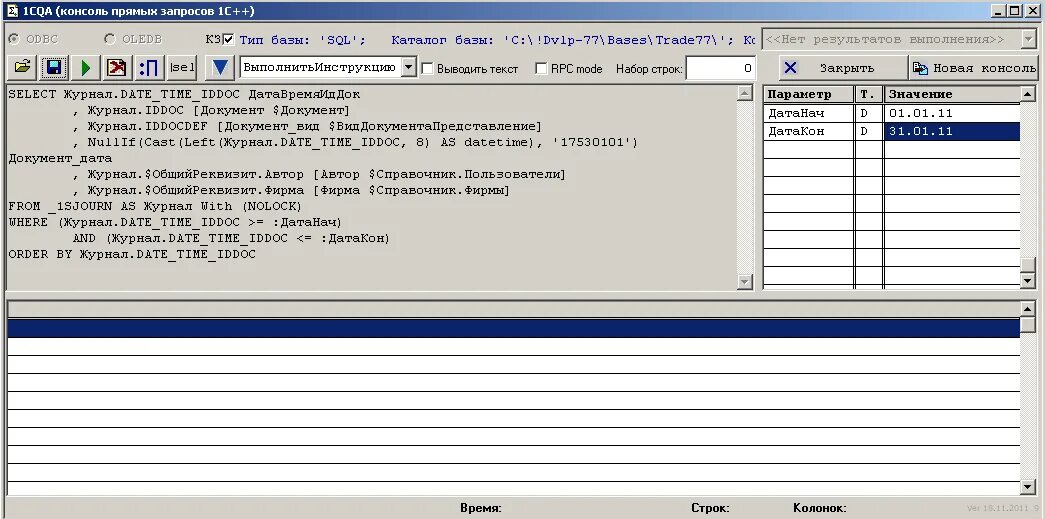Screen dimensions: 1045x519
Task: Click parameters table scroll up arrow
Action: tap(1028, 94)
